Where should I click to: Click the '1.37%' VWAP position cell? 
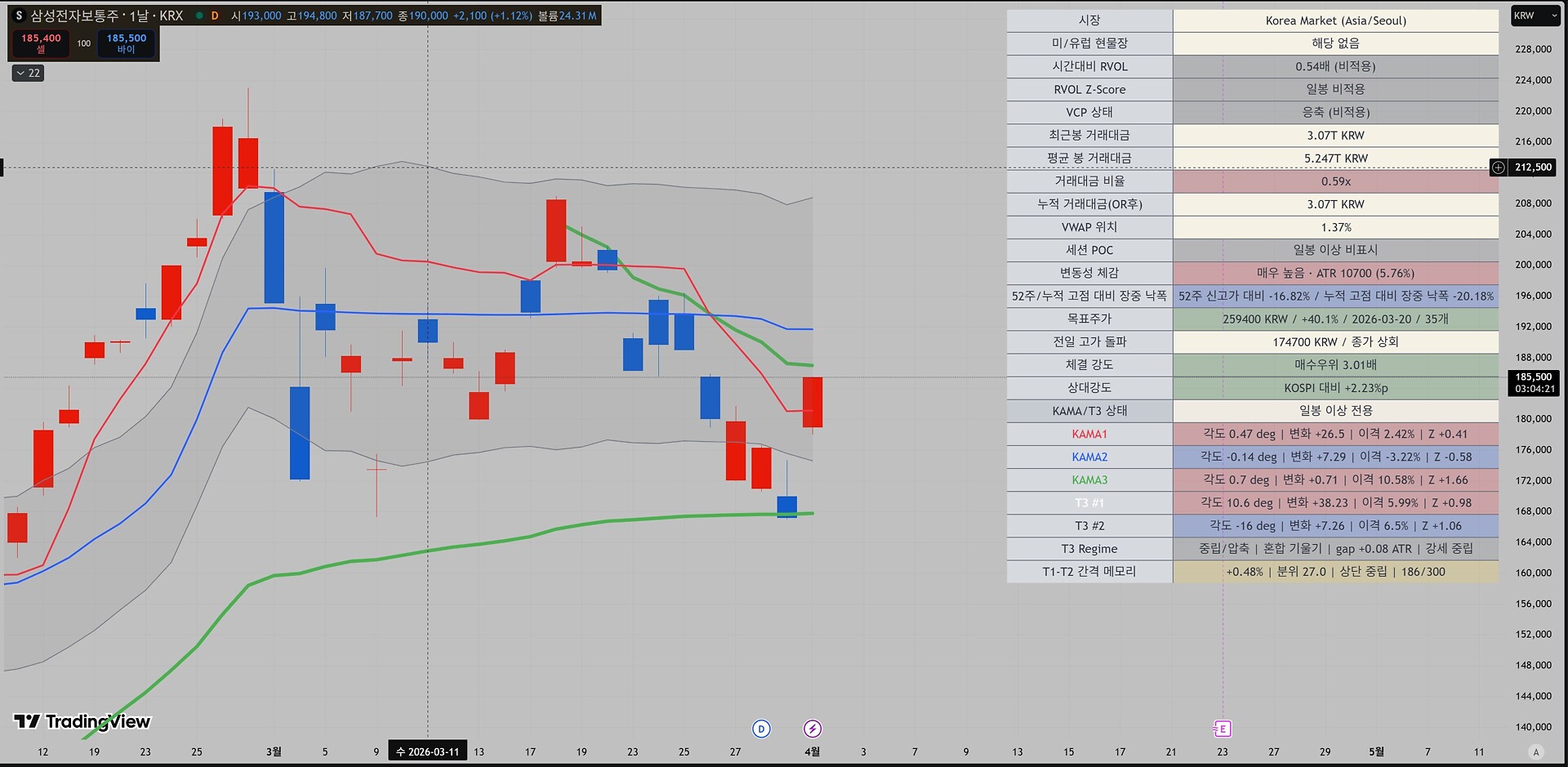1336,227
